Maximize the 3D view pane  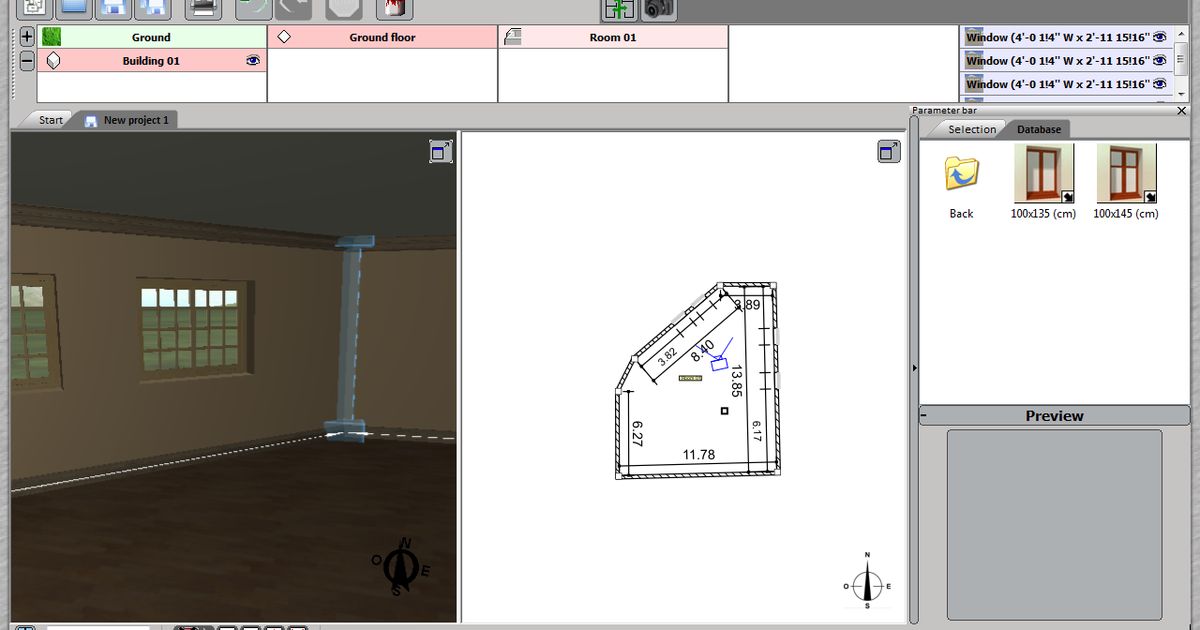(x=440, y=151)
